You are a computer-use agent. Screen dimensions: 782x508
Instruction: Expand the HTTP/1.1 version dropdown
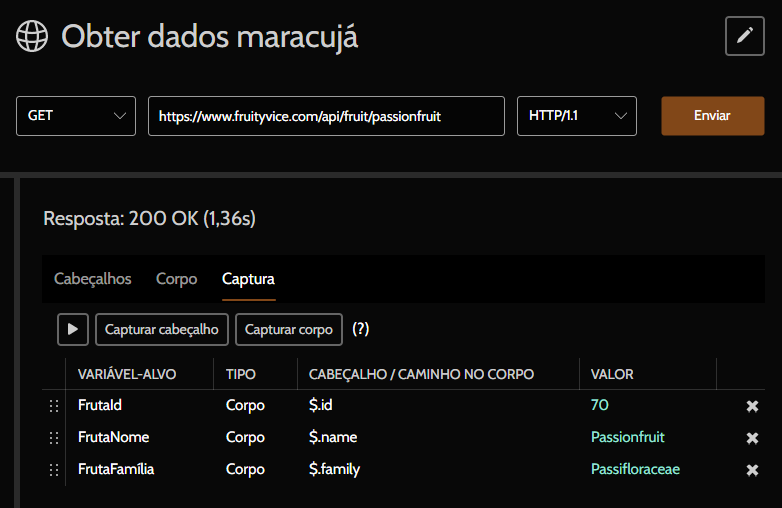[576, 116]
